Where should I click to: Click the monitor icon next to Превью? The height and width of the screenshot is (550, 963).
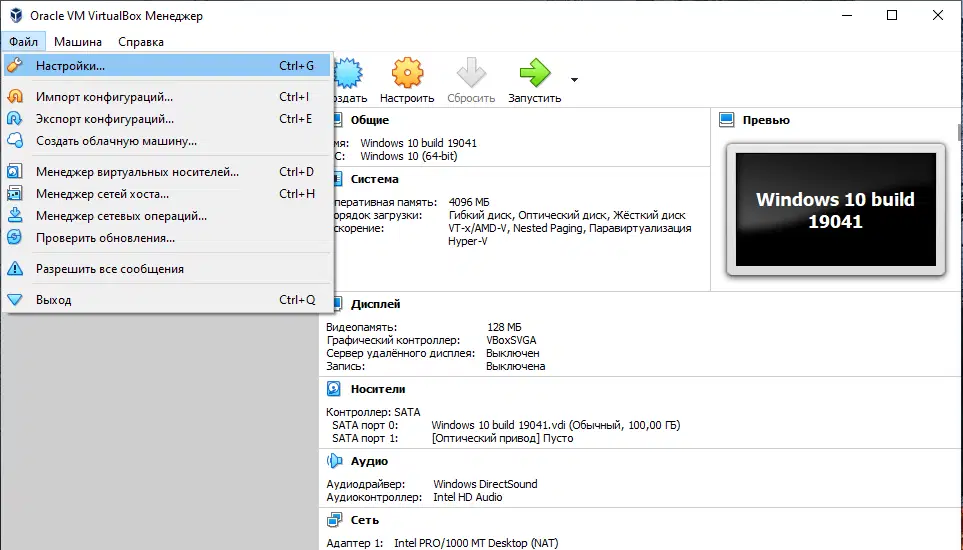[x=727, y=120]
